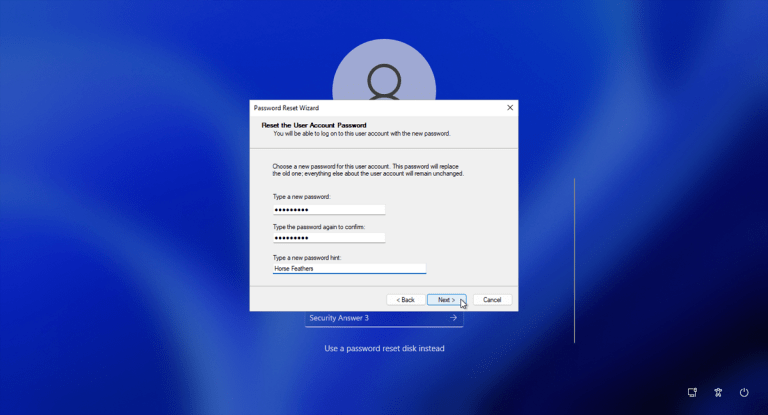This screenshot has width=768, height=415.
Task: Submit Security Answer 3 with the arrow
Action: [x=454, y=318]
